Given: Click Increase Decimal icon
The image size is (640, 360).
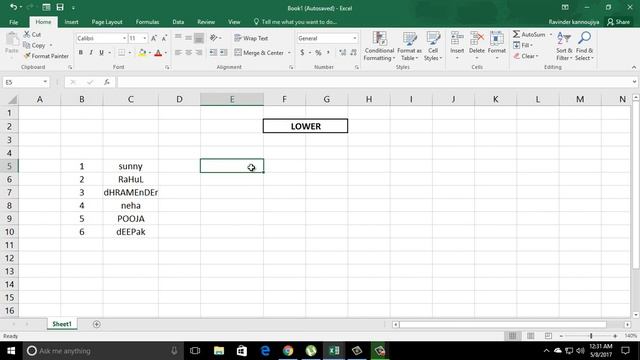Looking at the screenshot, I should tap(342, 53).
